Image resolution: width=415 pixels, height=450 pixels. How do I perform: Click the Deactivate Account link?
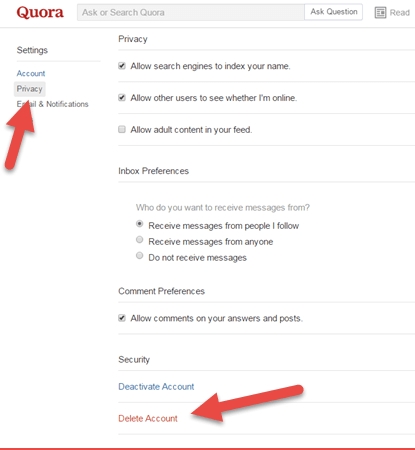click(156, 387)
